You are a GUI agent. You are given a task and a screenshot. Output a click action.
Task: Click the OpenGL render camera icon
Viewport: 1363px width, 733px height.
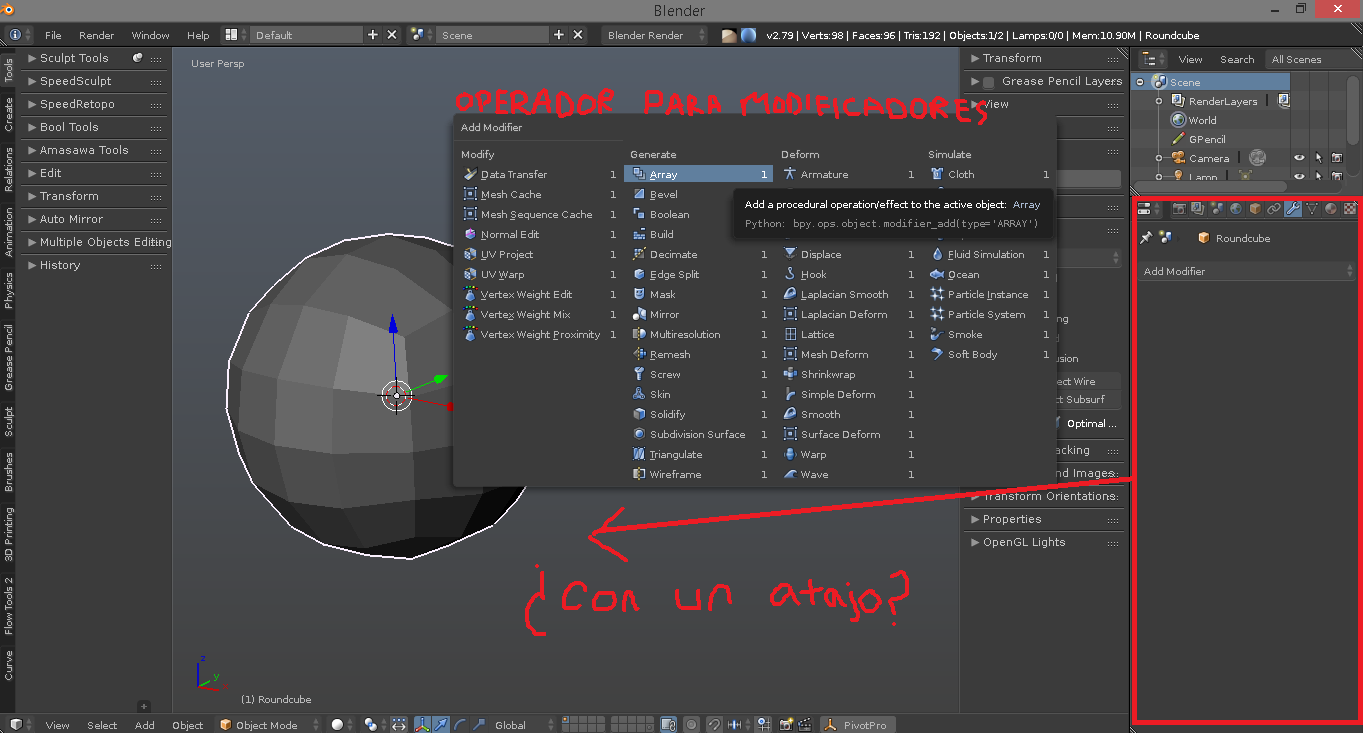tap(787, 725)
